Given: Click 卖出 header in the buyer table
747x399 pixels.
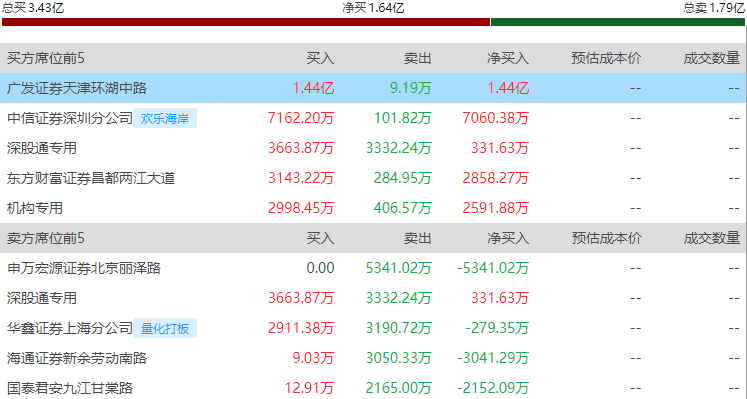Looking at the screenshot, I should coord(418,58).
